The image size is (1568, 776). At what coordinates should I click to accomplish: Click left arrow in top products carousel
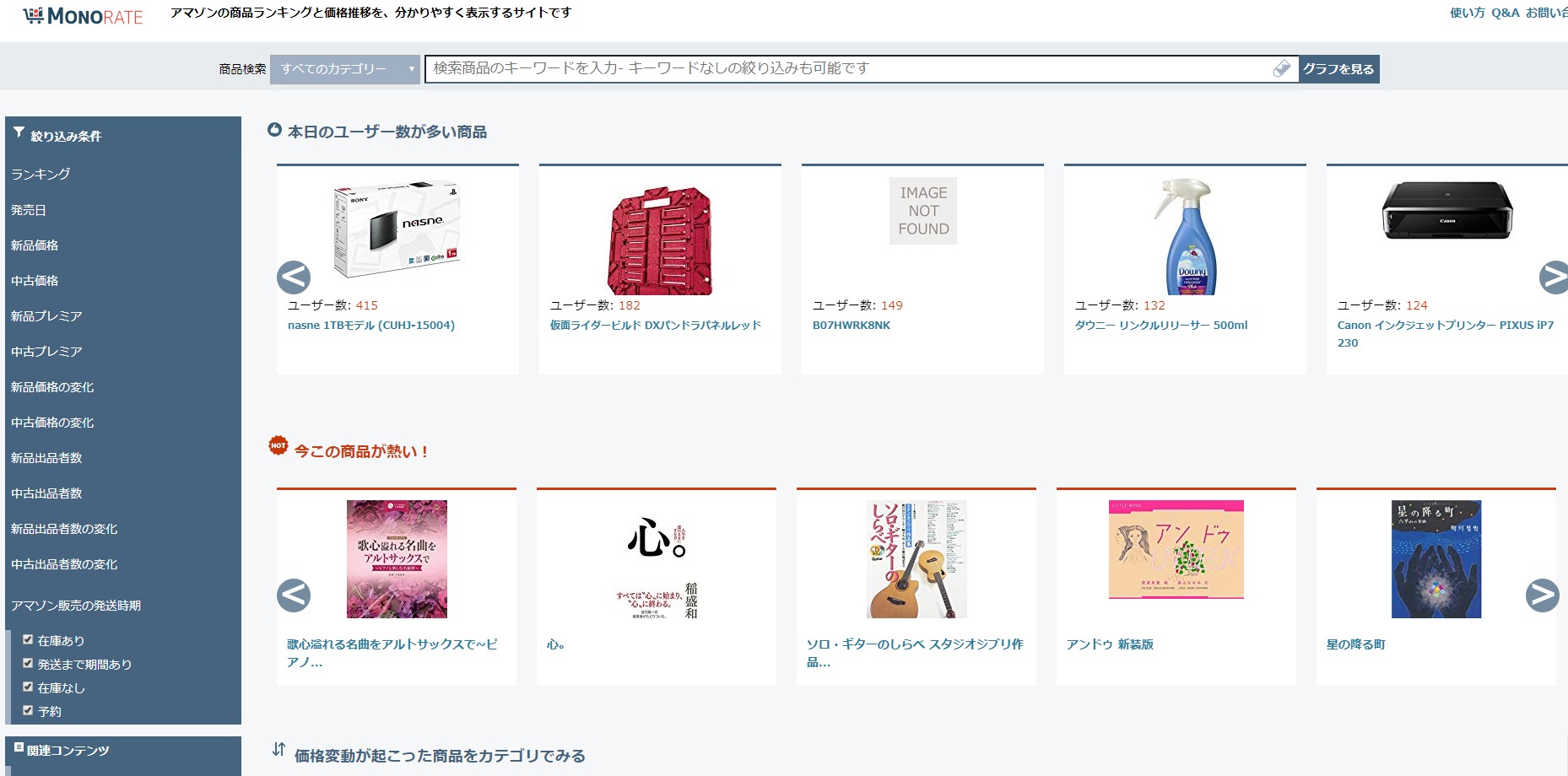[294, 278]
